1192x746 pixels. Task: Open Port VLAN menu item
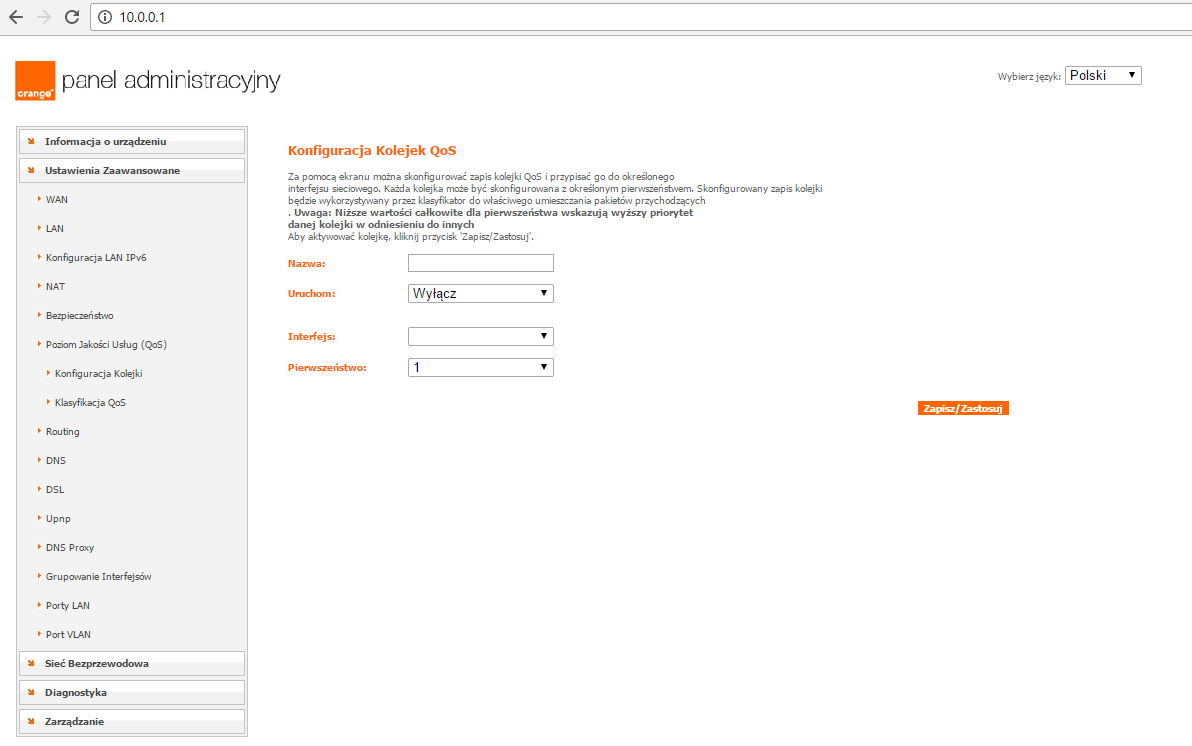coord(68,635)
